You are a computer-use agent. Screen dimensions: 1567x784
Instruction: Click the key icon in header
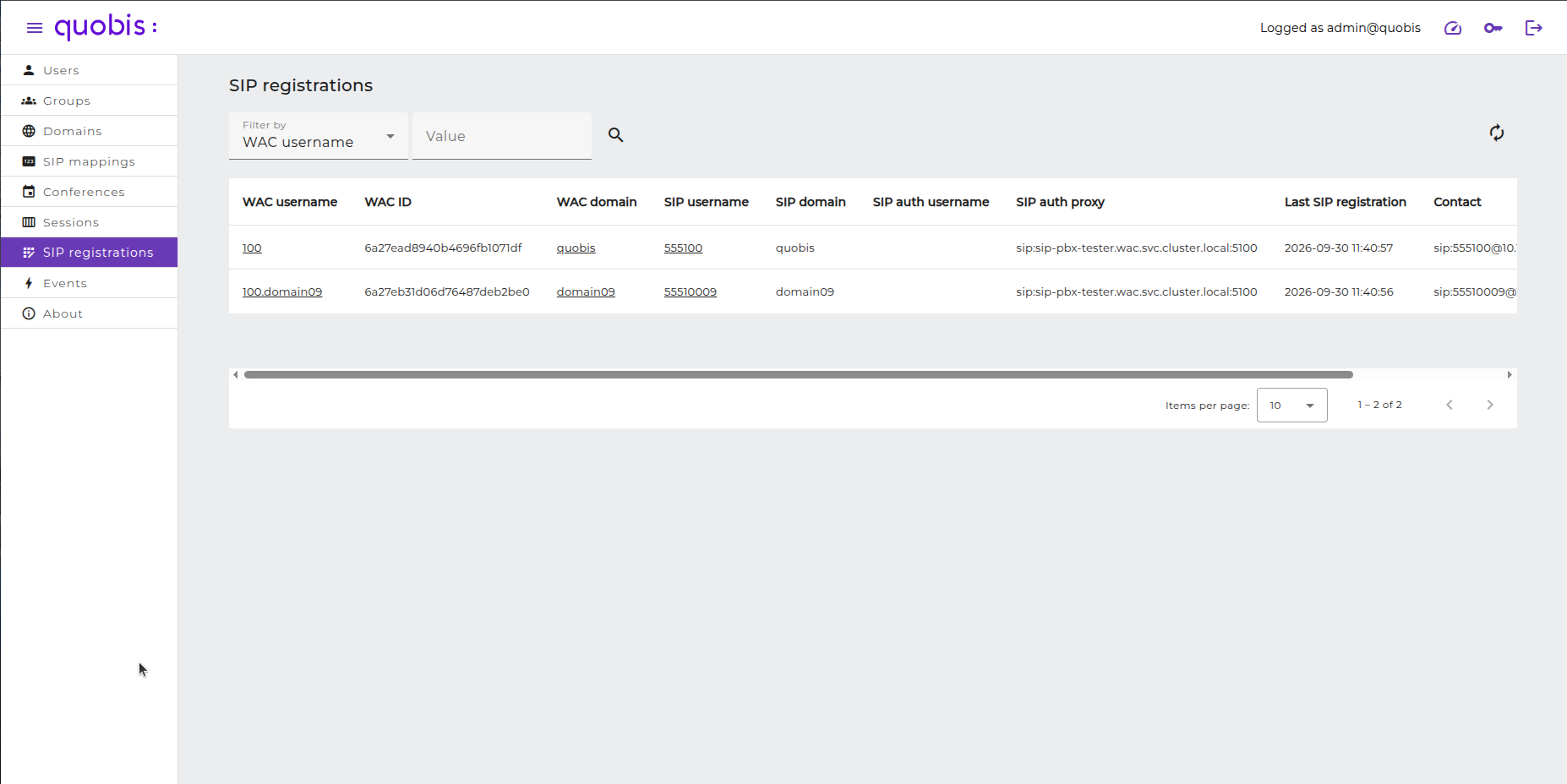(x=1493, y=28)
